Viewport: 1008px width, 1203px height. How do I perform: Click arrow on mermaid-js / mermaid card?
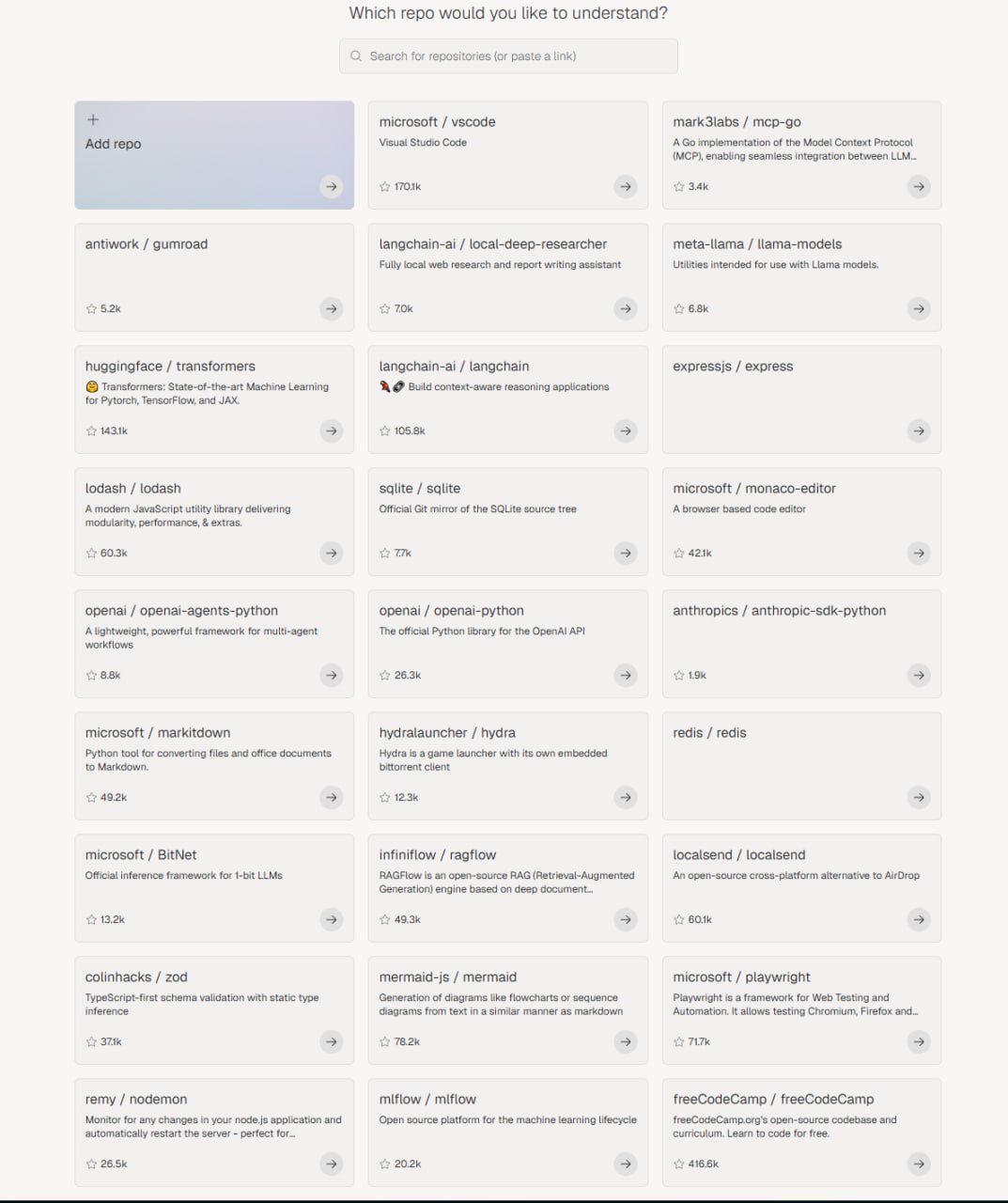(626, 1042)
